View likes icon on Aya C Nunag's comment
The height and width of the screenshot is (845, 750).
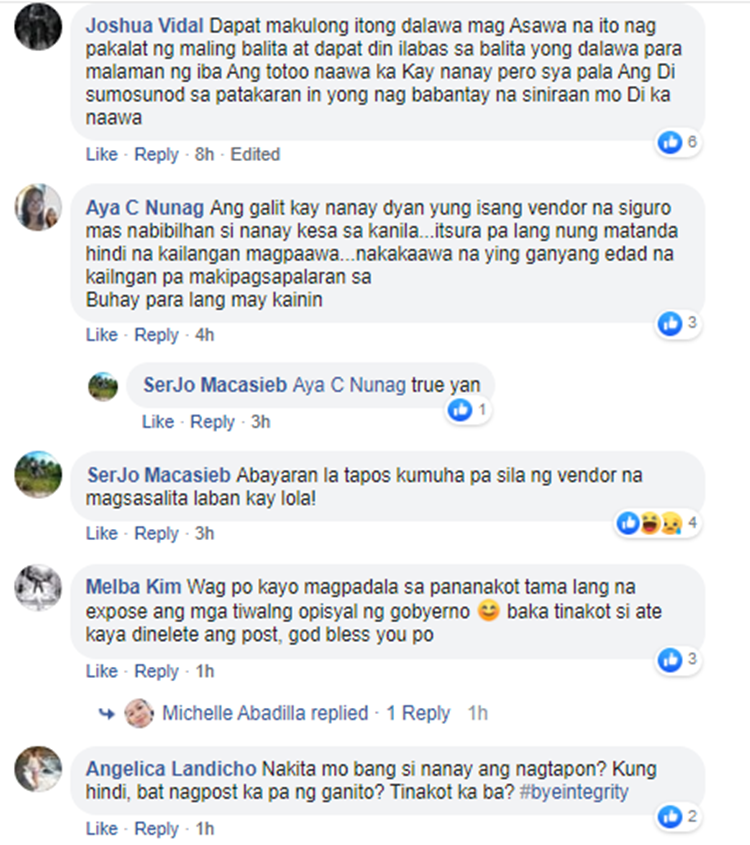670,323
